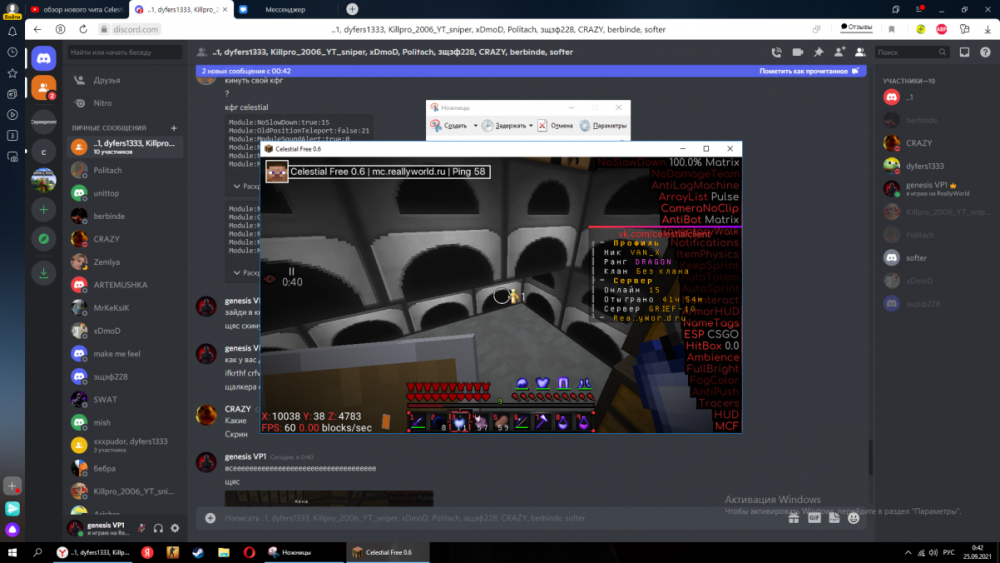Open the browser sidebar notifications bell

[x=12, y=31]
